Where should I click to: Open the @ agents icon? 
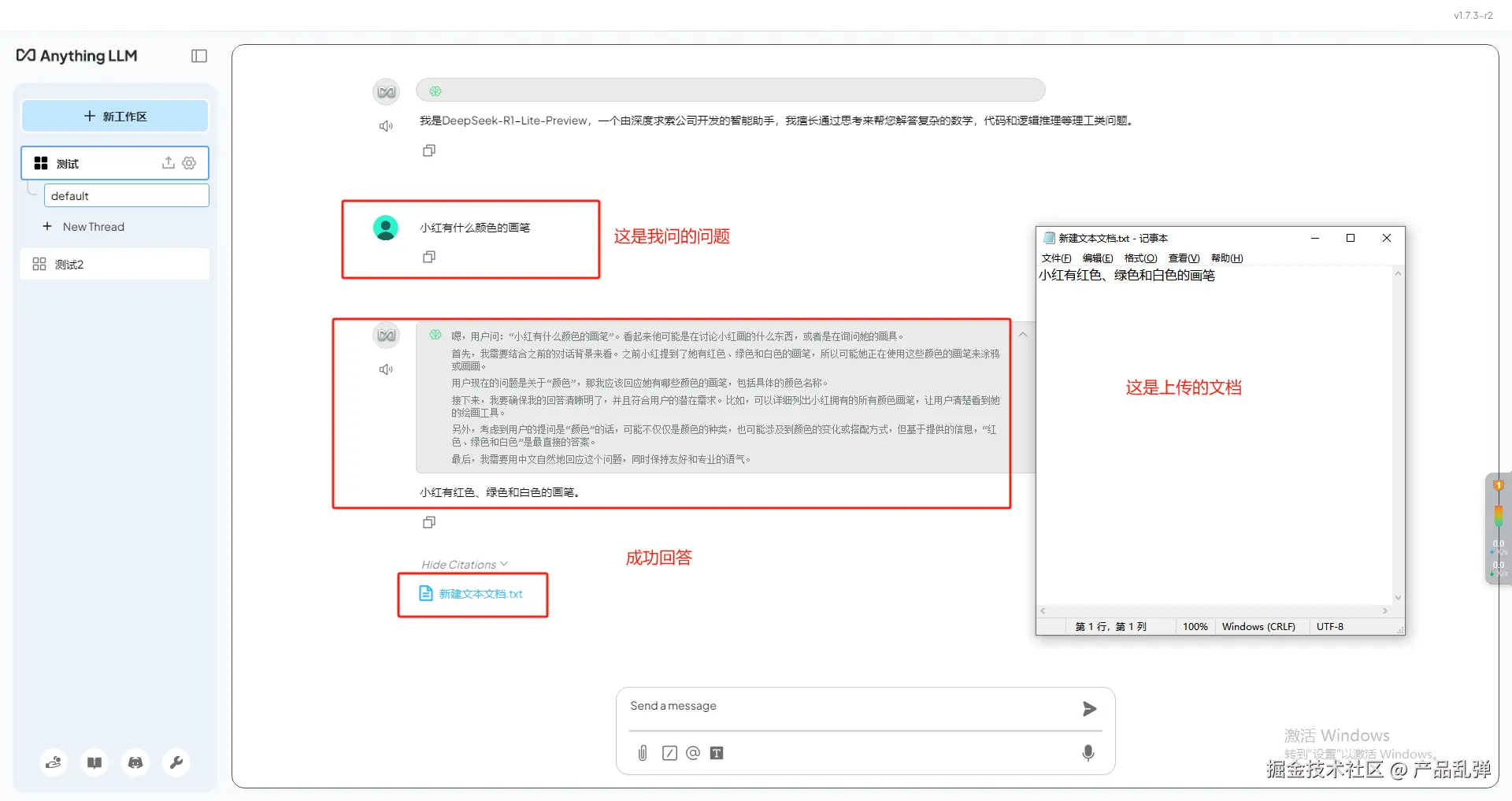[x=693, y=753]
